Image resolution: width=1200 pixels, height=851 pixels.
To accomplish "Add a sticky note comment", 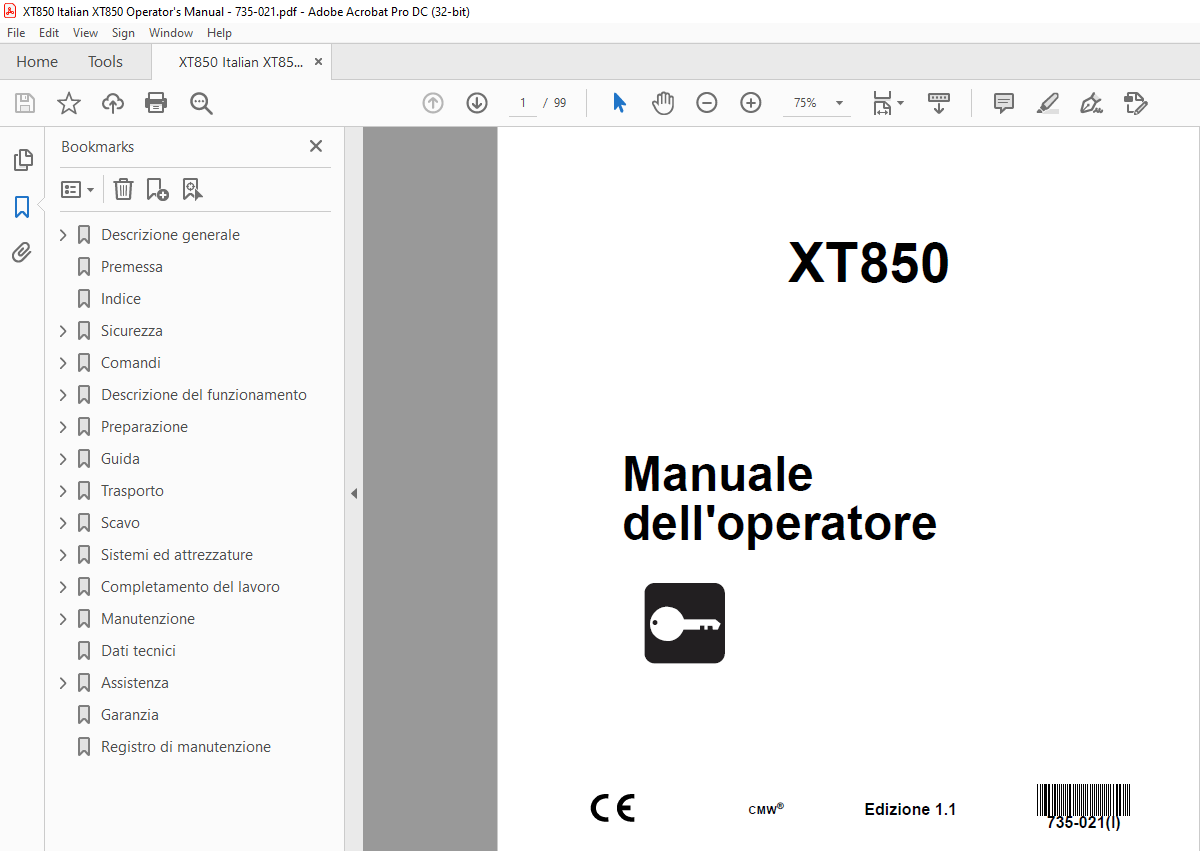I will (x=1004, y=103).
